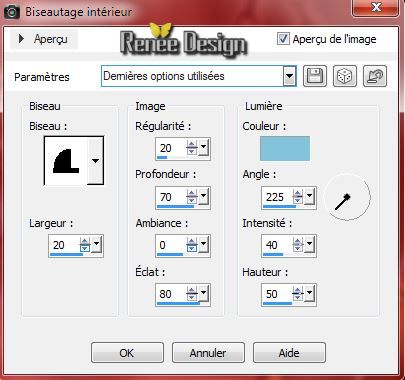Click the Aide button

[289, 353]
